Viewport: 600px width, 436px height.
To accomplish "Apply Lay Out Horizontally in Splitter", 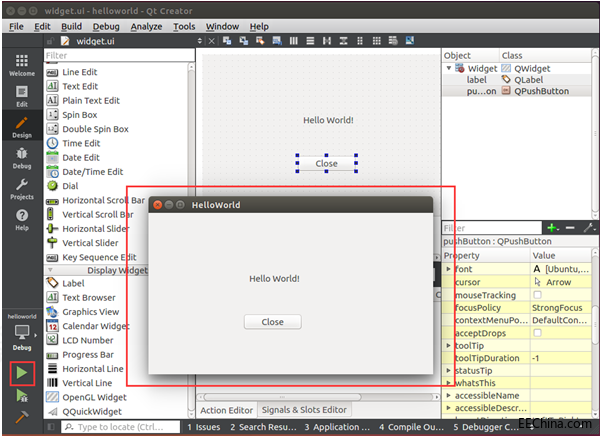I will click(327, 41).
